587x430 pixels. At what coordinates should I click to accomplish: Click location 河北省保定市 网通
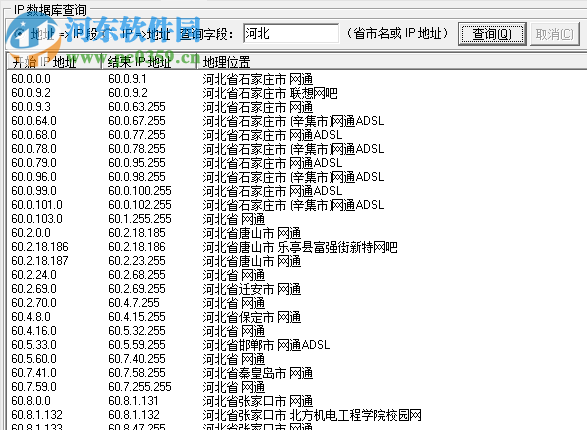252,317
